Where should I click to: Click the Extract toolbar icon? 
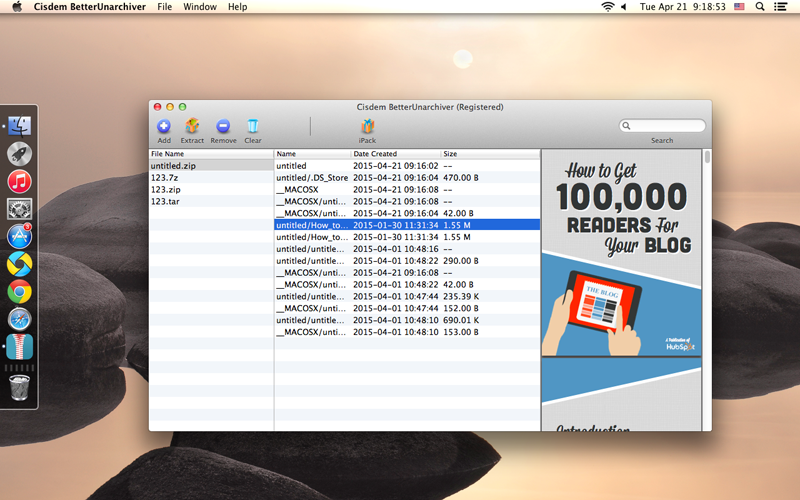(x=192, y=126)
